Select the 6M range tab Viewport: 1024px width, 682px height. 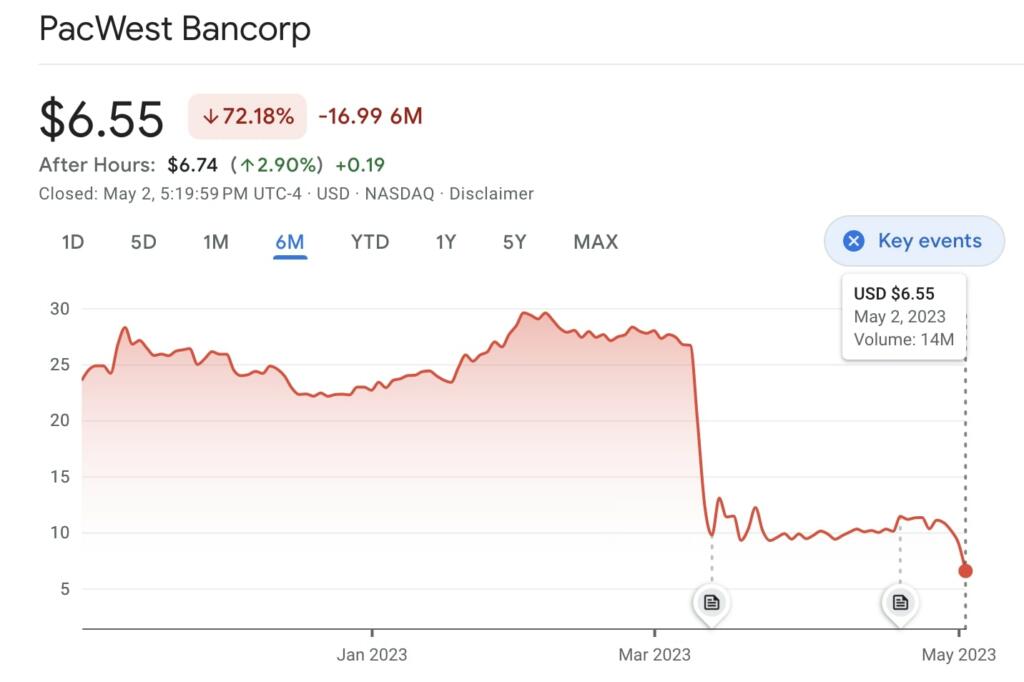(290, 242)
